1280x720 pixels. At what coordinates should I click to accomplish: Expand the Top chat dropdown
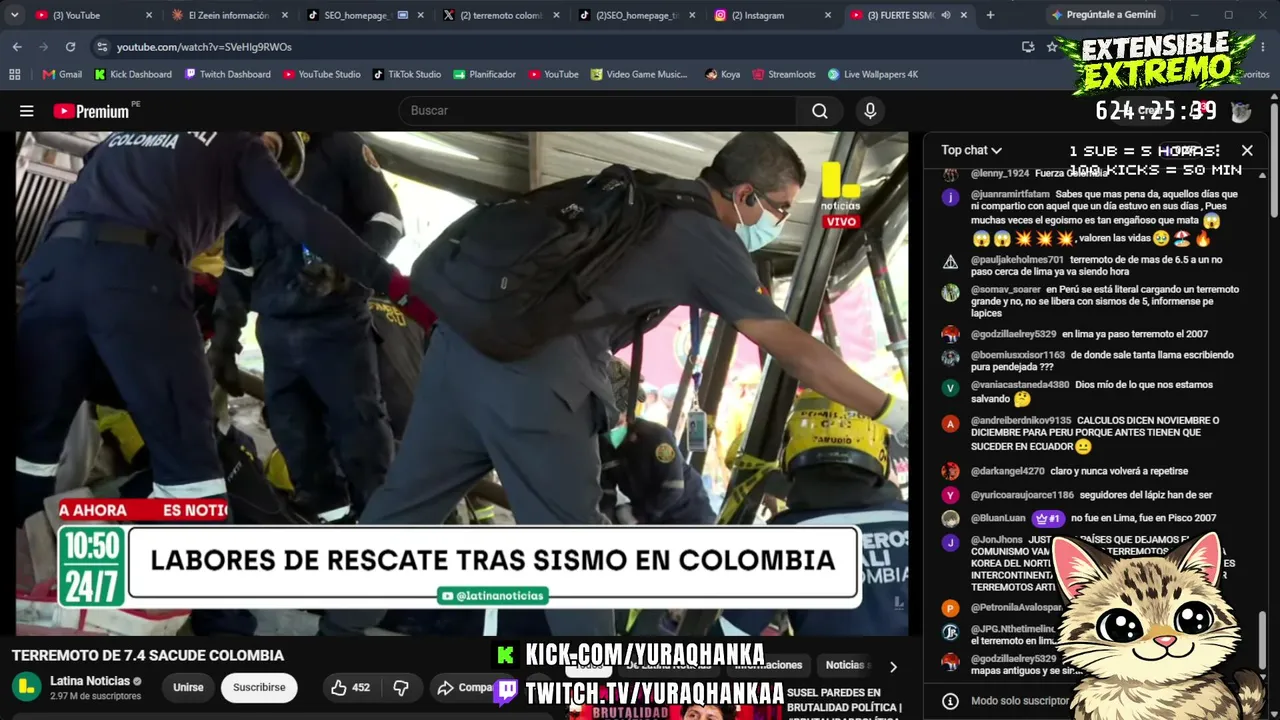[x=971, y=150]
